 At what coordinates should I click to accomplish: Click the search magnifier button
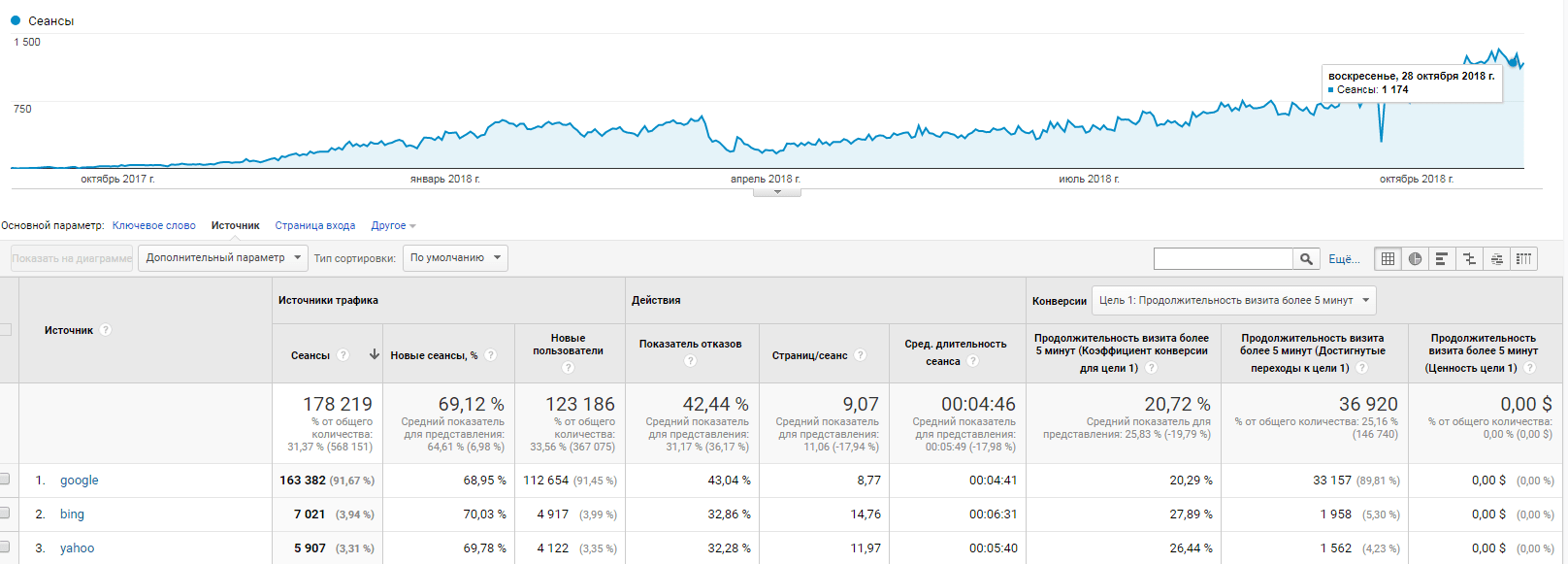click(x=1306, y=258)
